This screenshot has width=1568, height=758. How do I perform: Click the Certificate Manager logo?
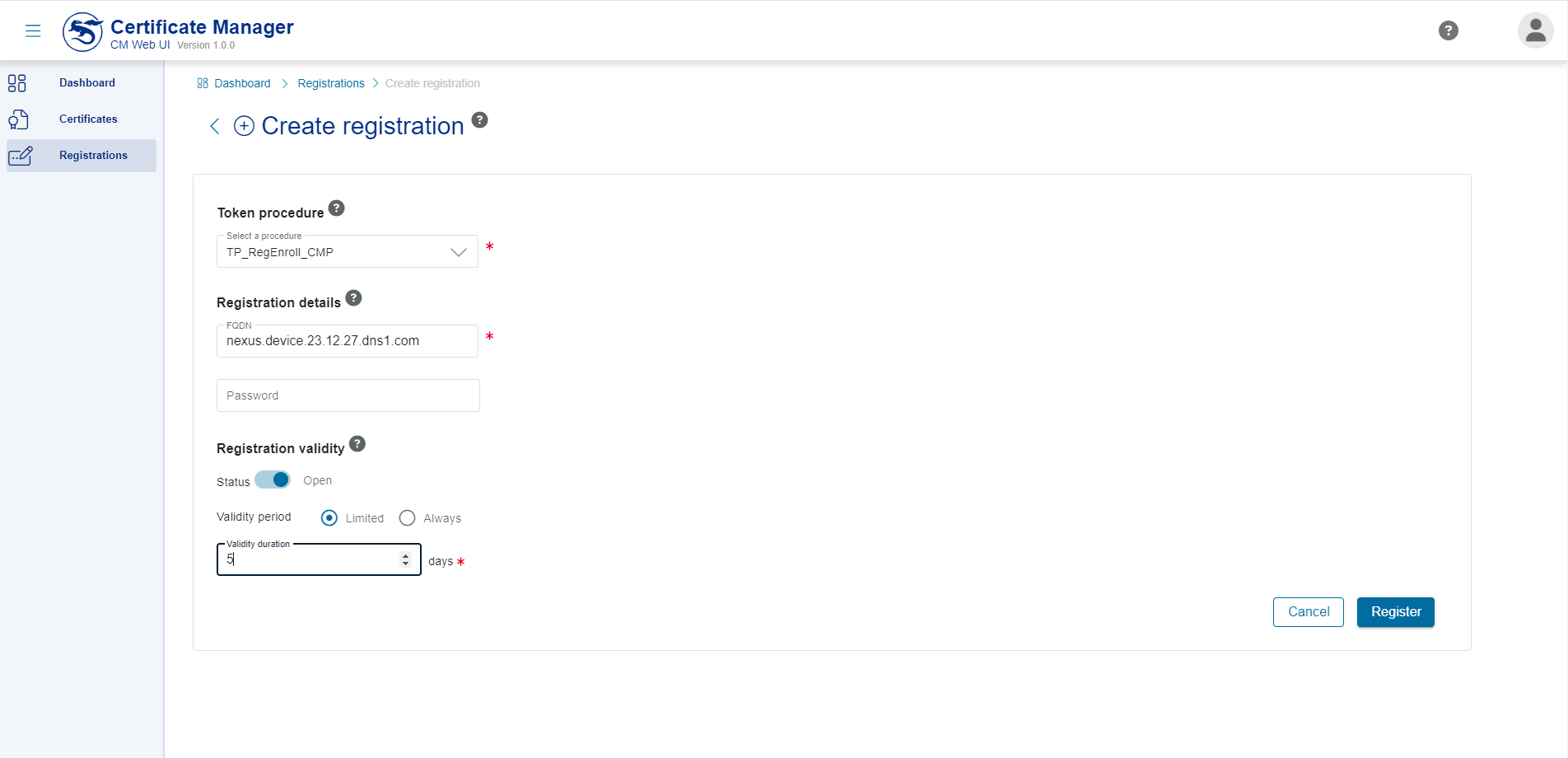83,32
